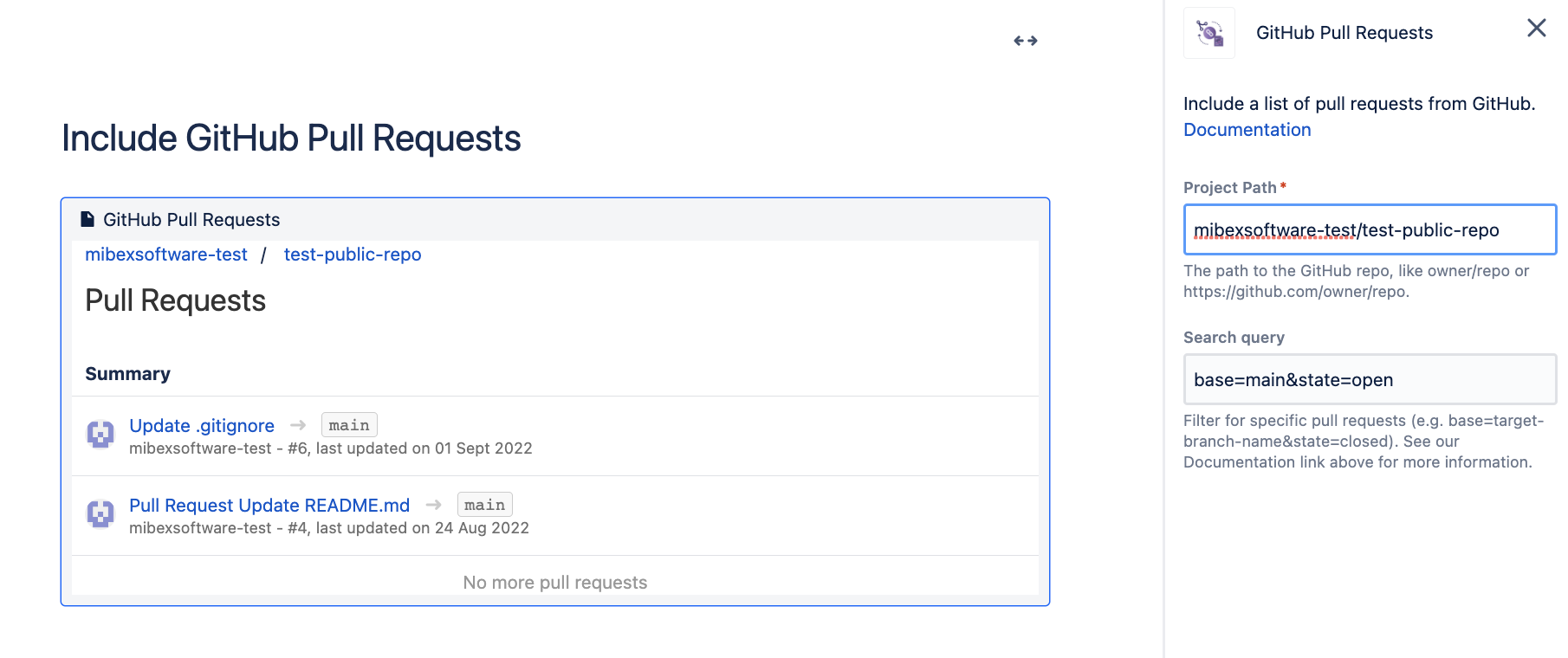This screenshot has width=1568, height=658.
Task: Open the Update .gitignore pull request
Action: point(202,426)
